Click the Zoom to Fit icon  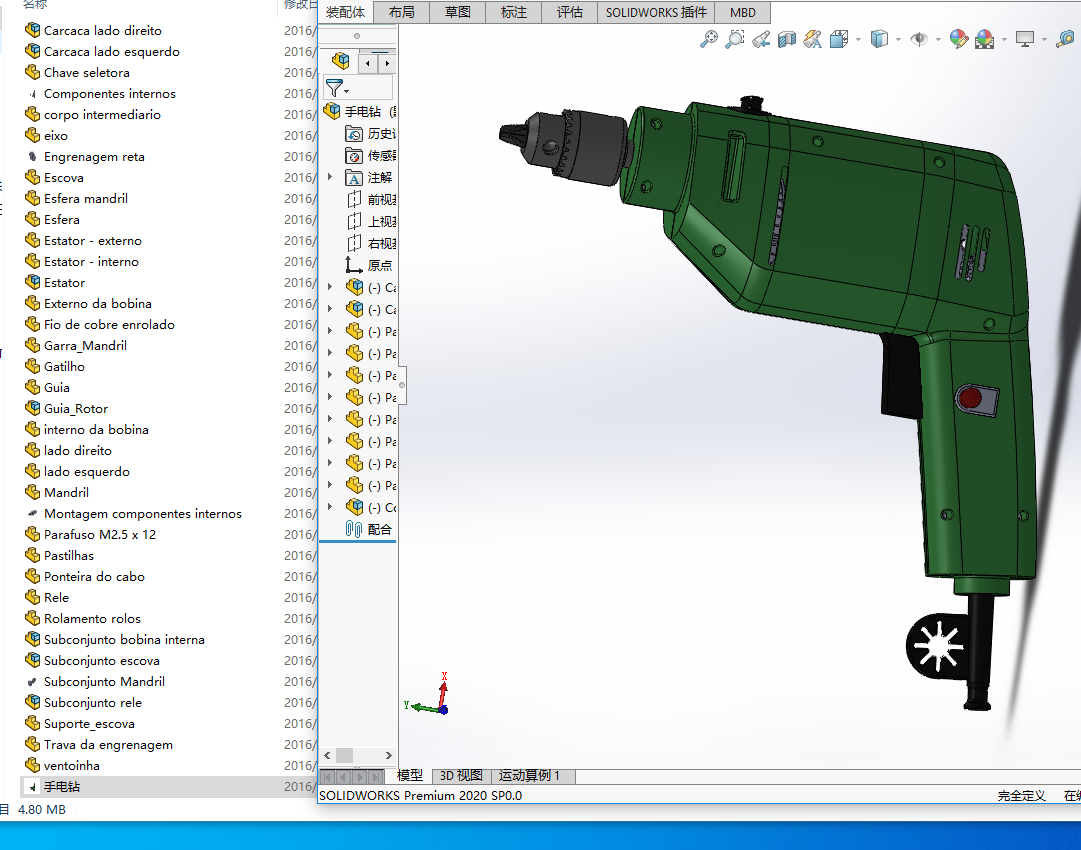click(x=708, y=39)
